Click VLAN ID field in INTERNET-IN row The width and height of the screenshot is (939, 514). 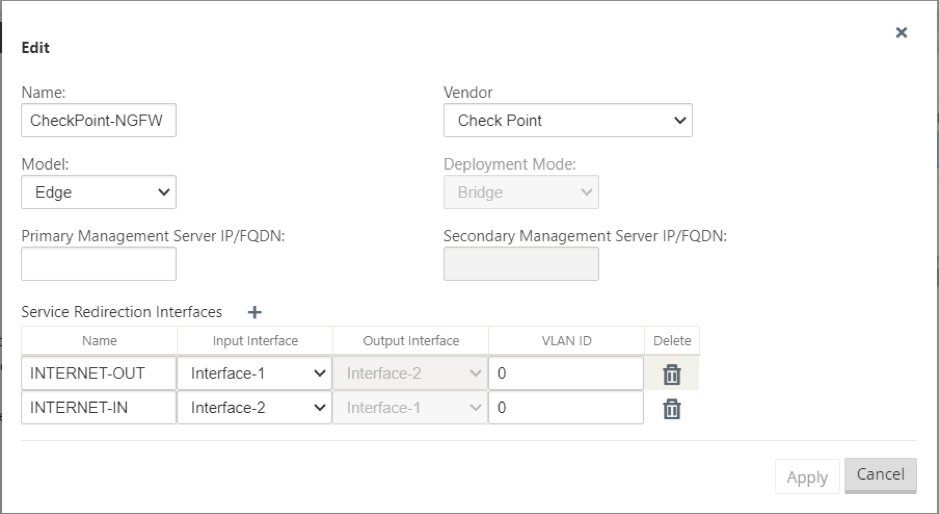coord(566,408)
